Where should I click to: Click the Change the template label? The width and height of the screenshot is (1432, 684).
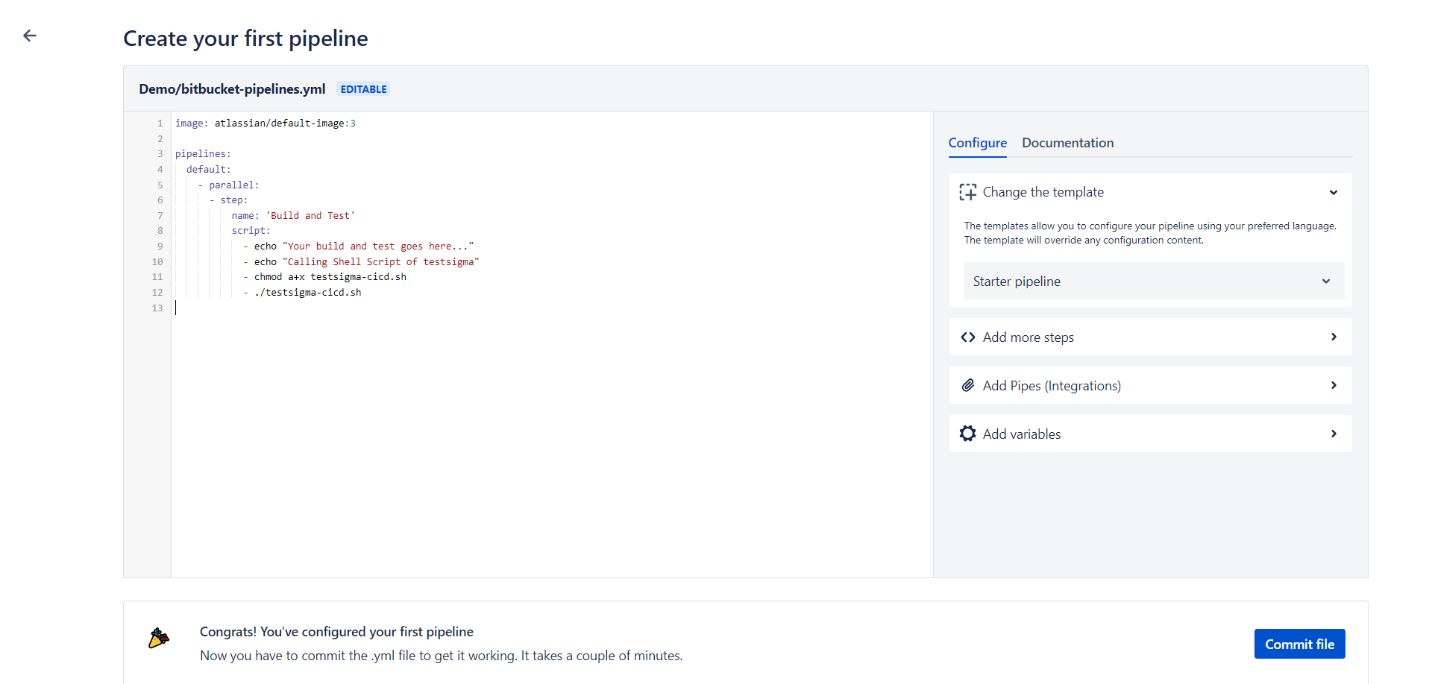pos(1043,192)
